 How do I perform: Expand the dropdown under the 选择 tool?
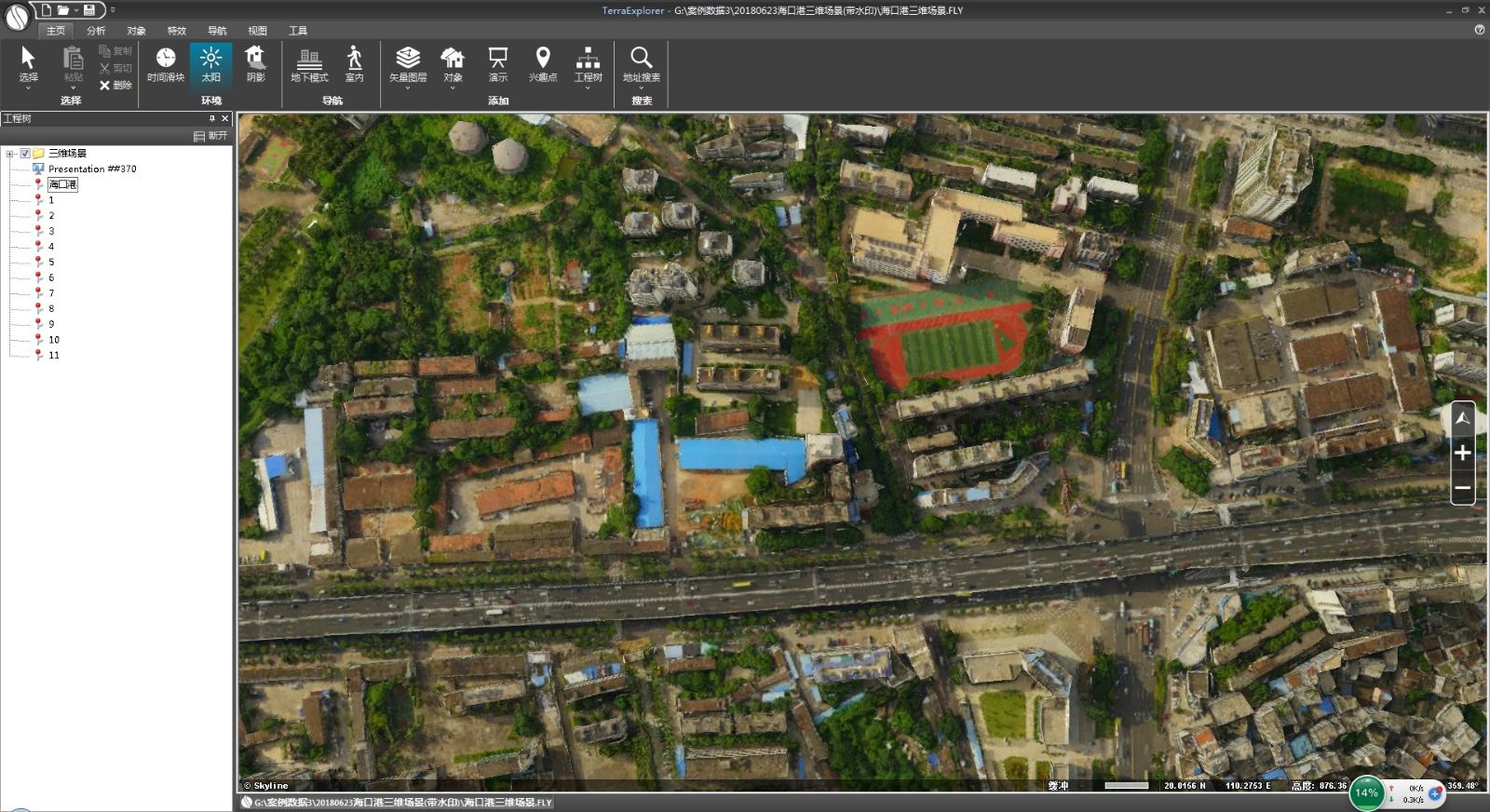pyautogui.click(x=28, y=88)
